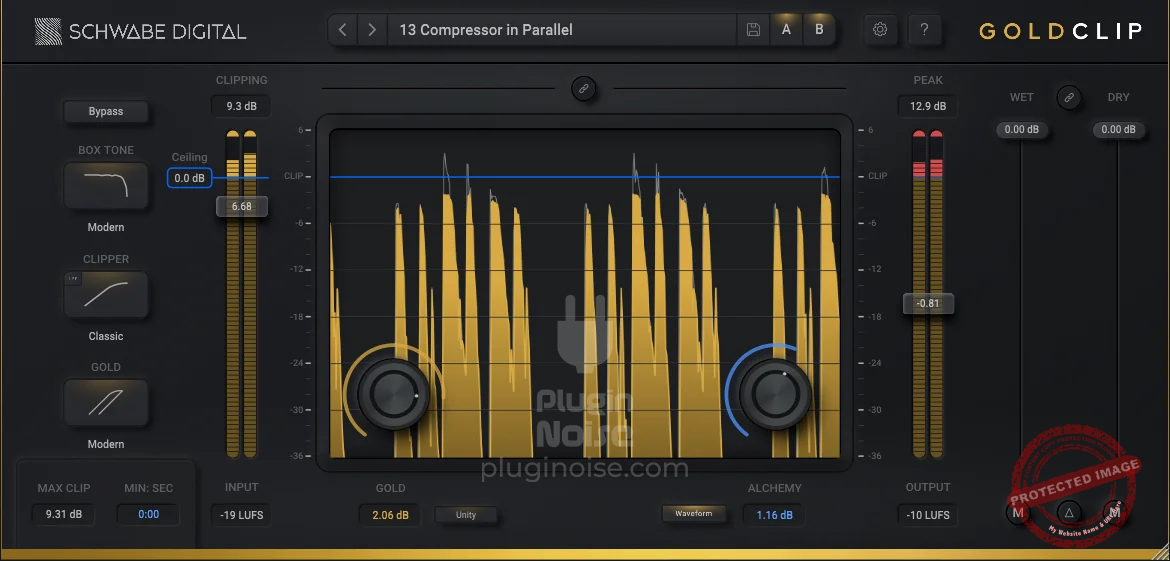
Task: Click the Peak 12.9 dB readout
Action: [x=927, y=106]
